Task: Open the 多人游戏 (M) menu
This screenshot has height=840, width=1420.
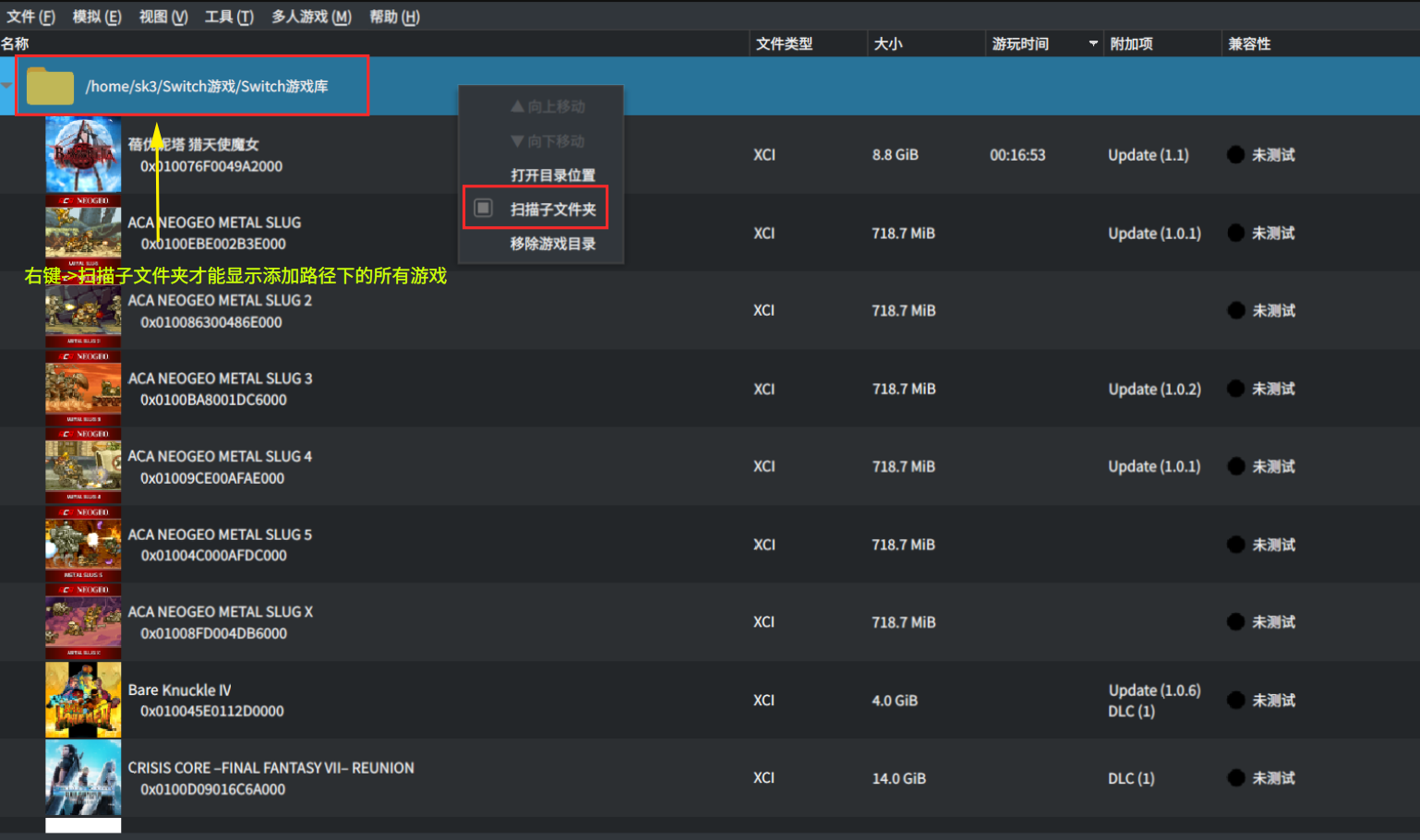Action: 311,17
